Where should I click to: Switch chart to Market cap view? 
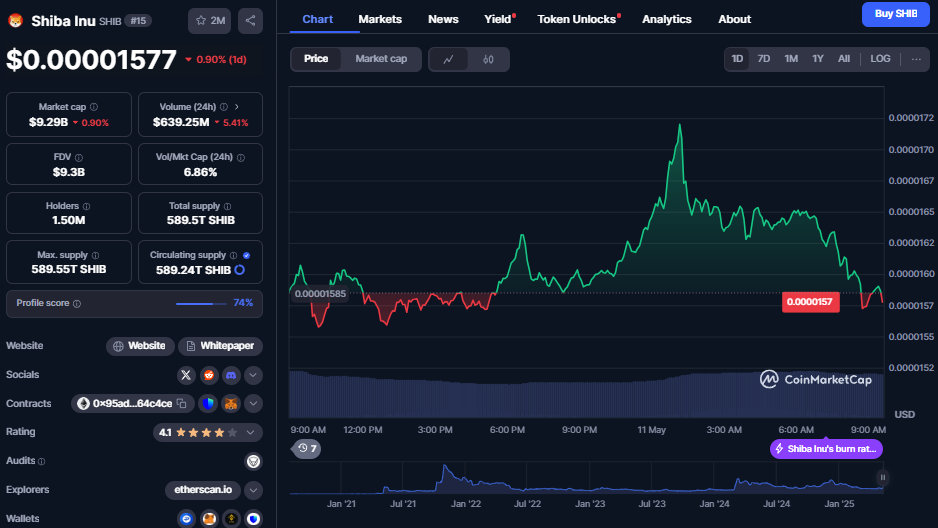click(x=381, y=59)
